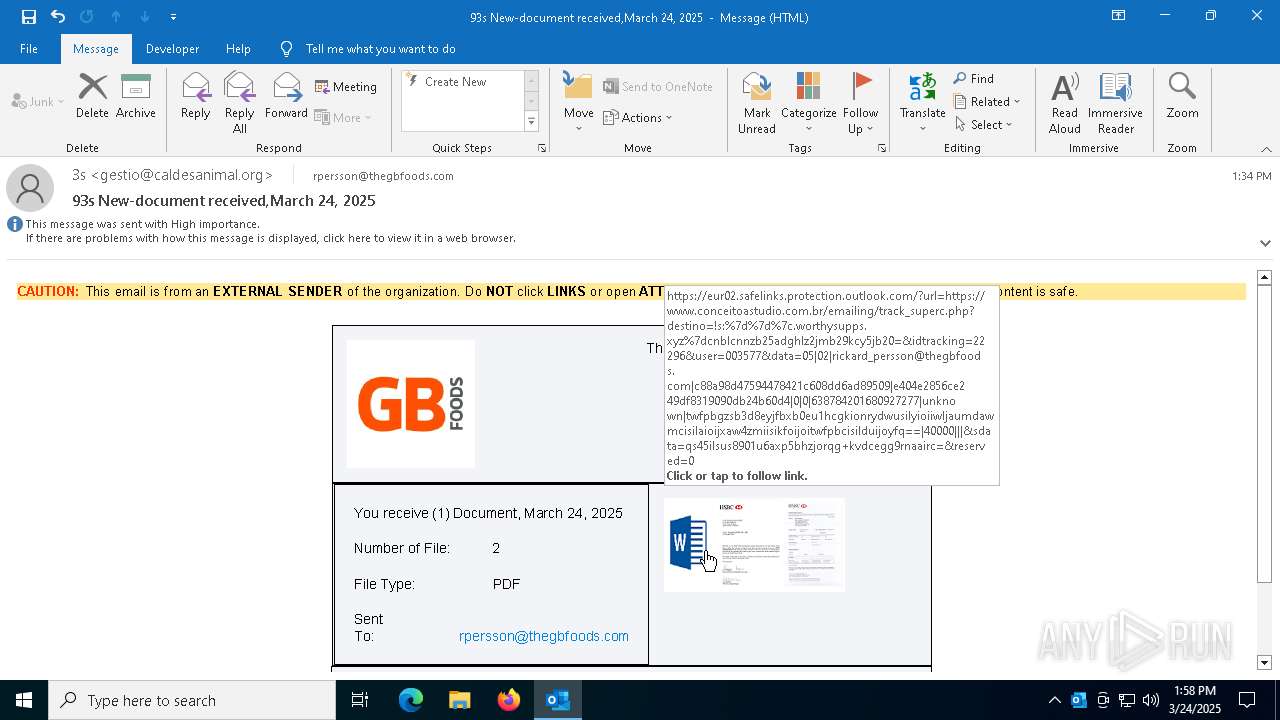
Task: Start Read Aloud
Action: click(1065, 103)
